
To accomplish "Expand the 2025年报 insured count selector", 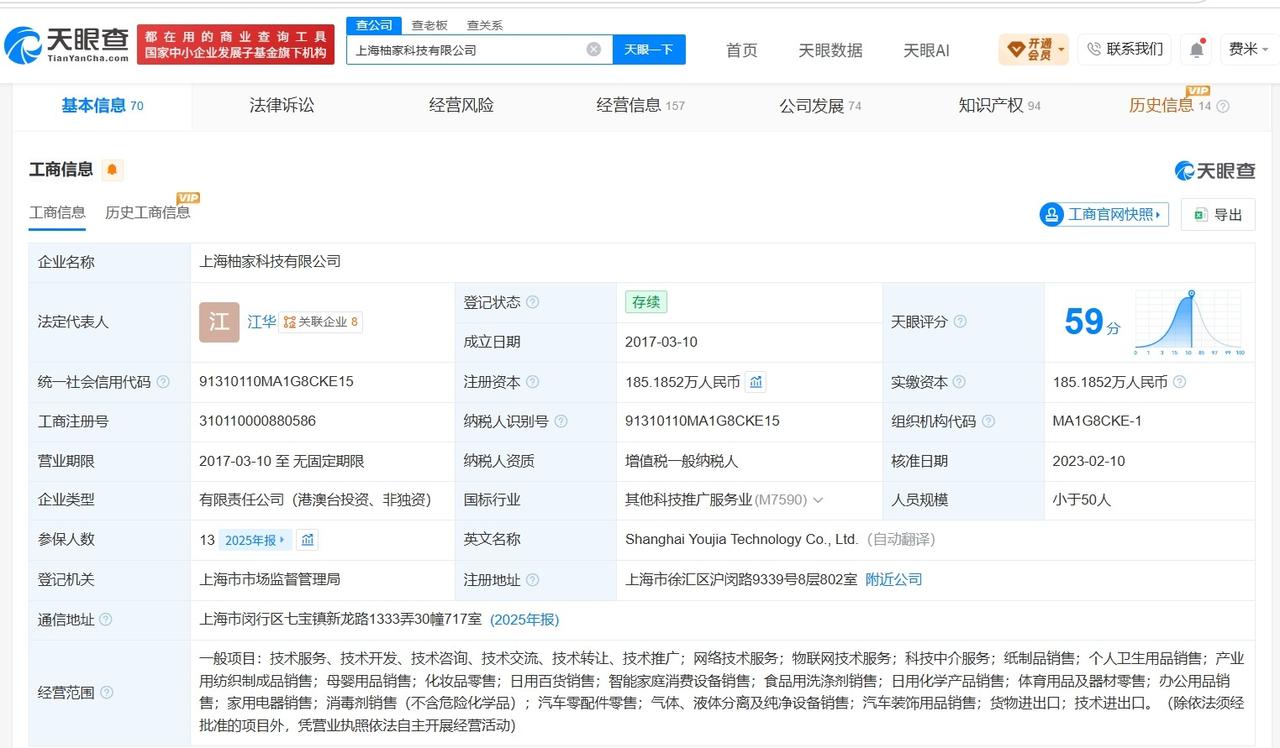I will tap(256, 540).
